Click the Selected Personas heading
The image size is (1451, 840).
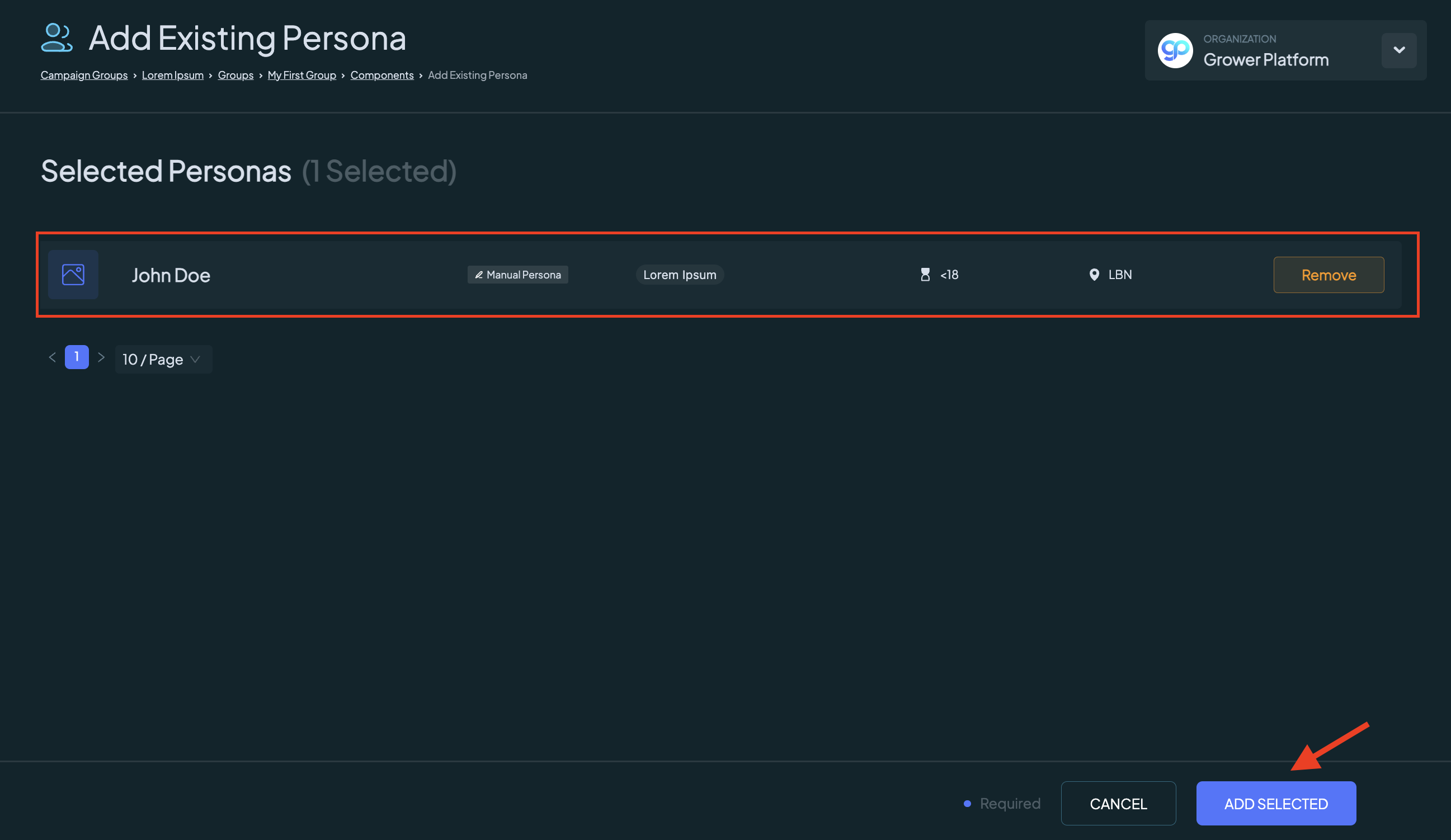(x=166, y=171)
